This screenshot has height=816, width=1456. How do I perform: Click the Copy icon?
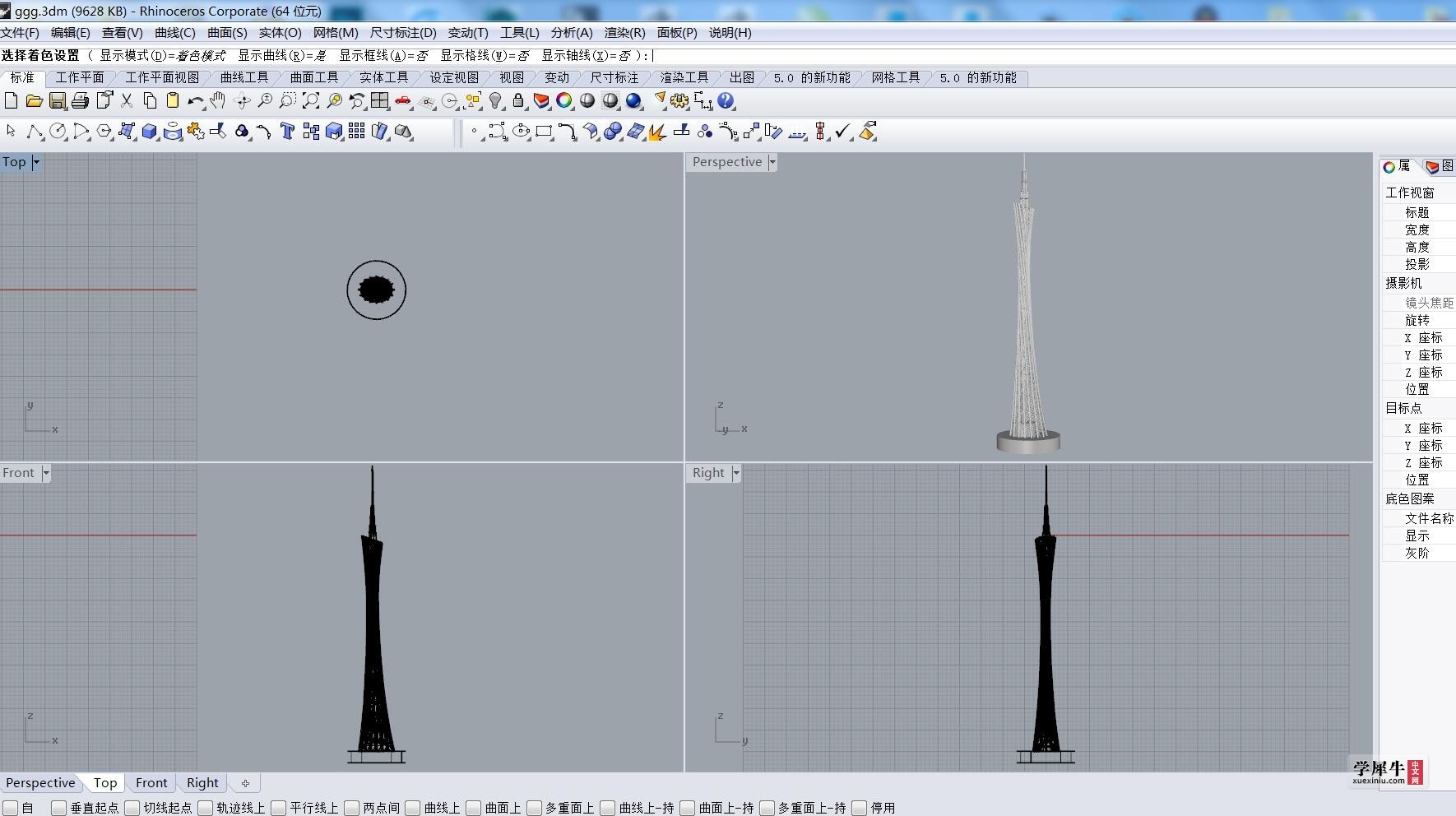tap(150, 100)
